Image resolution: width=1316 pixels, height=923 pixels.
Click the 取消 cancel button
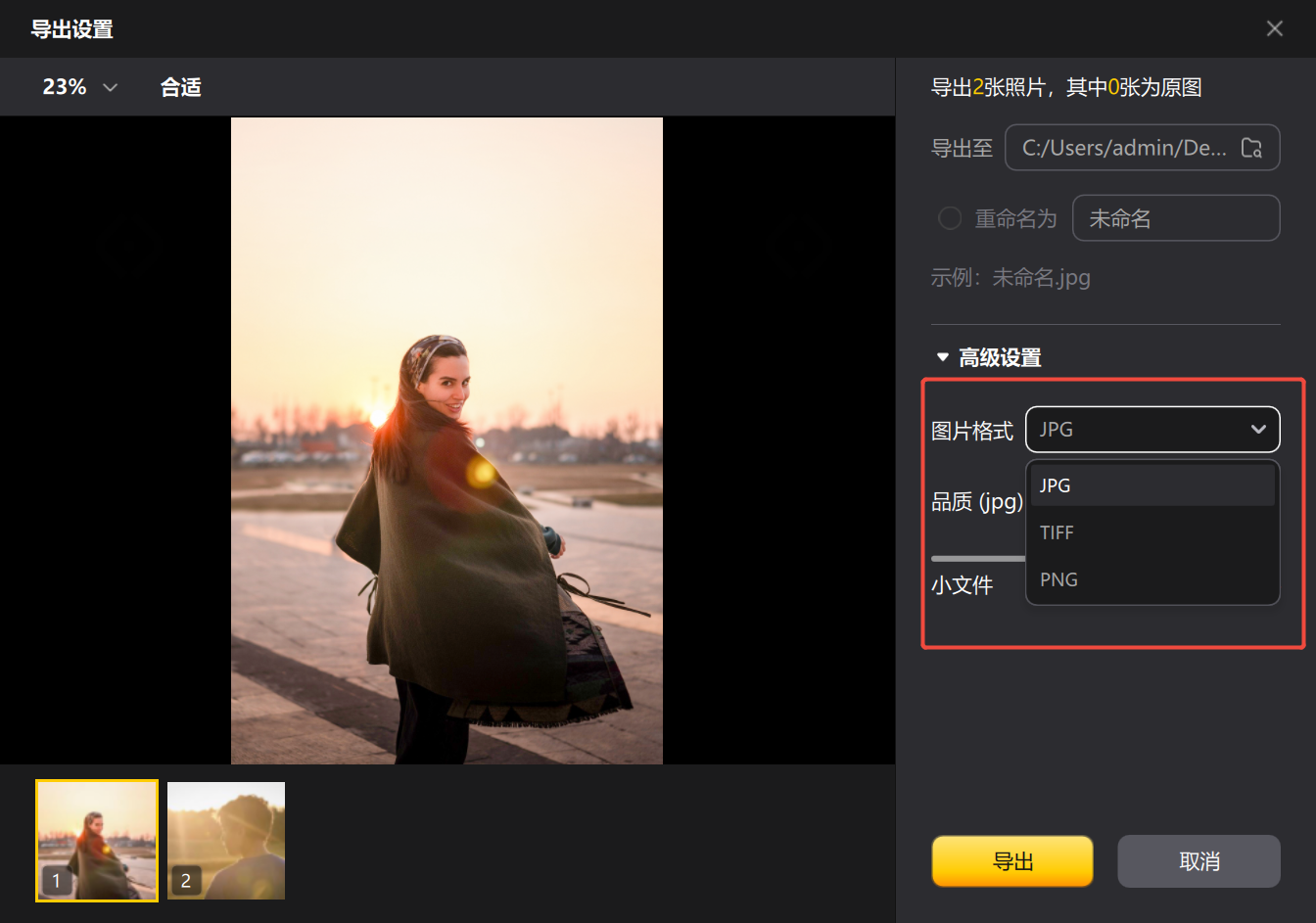click(x=1198, y=861)
